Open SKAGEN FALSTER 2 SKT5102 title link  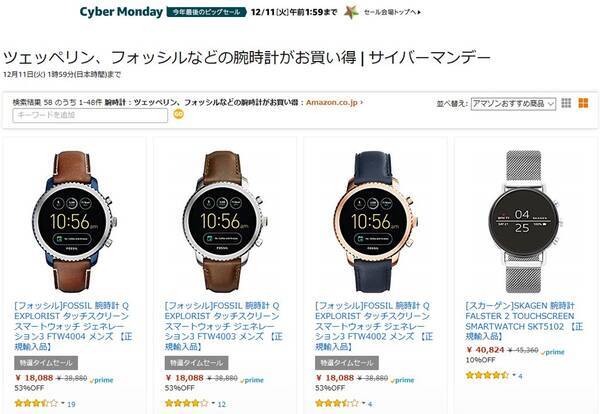click(x=524, y=321)
